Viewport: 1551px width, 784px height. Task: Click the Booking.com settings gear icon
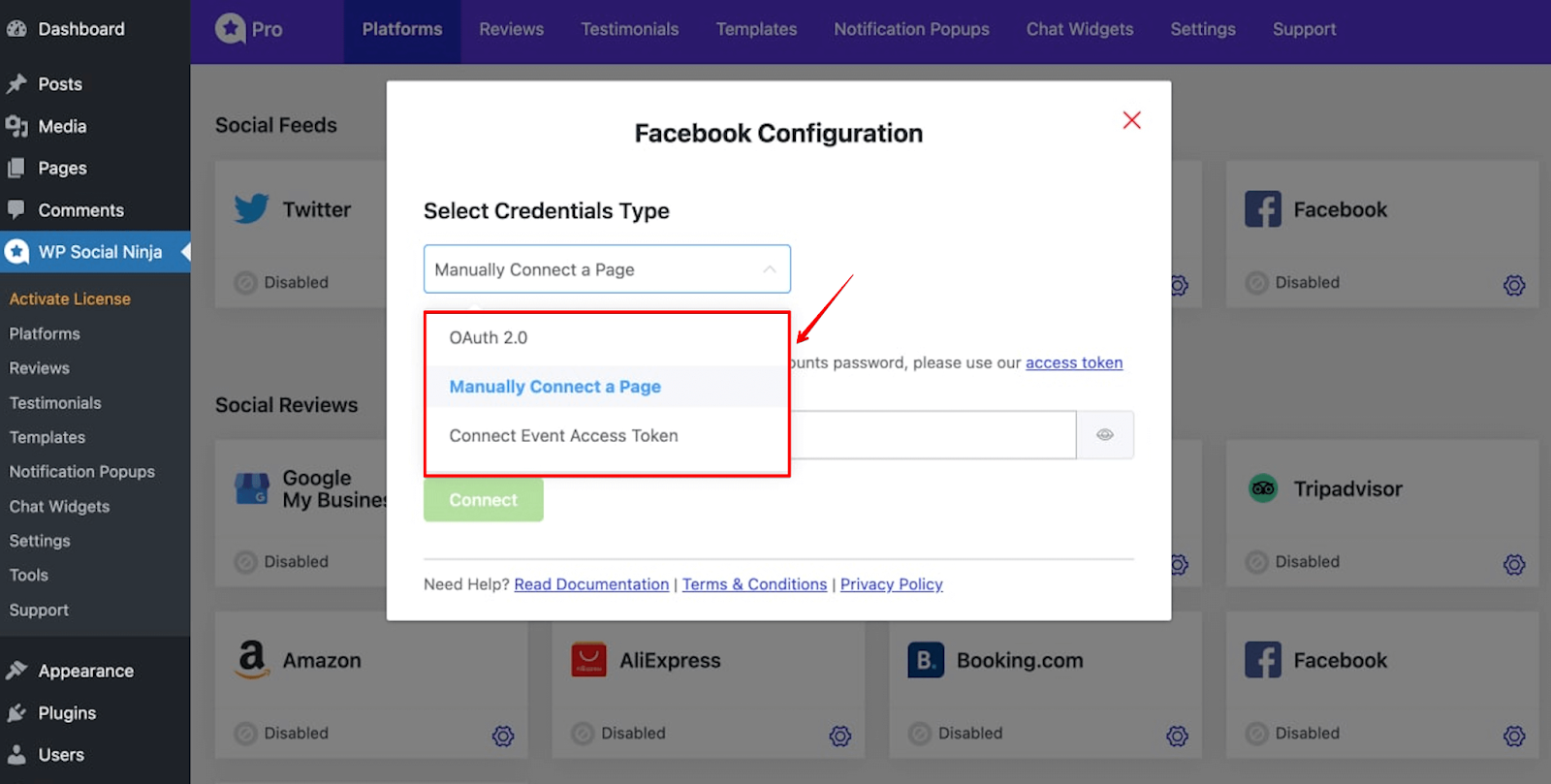click(1177, 736)
